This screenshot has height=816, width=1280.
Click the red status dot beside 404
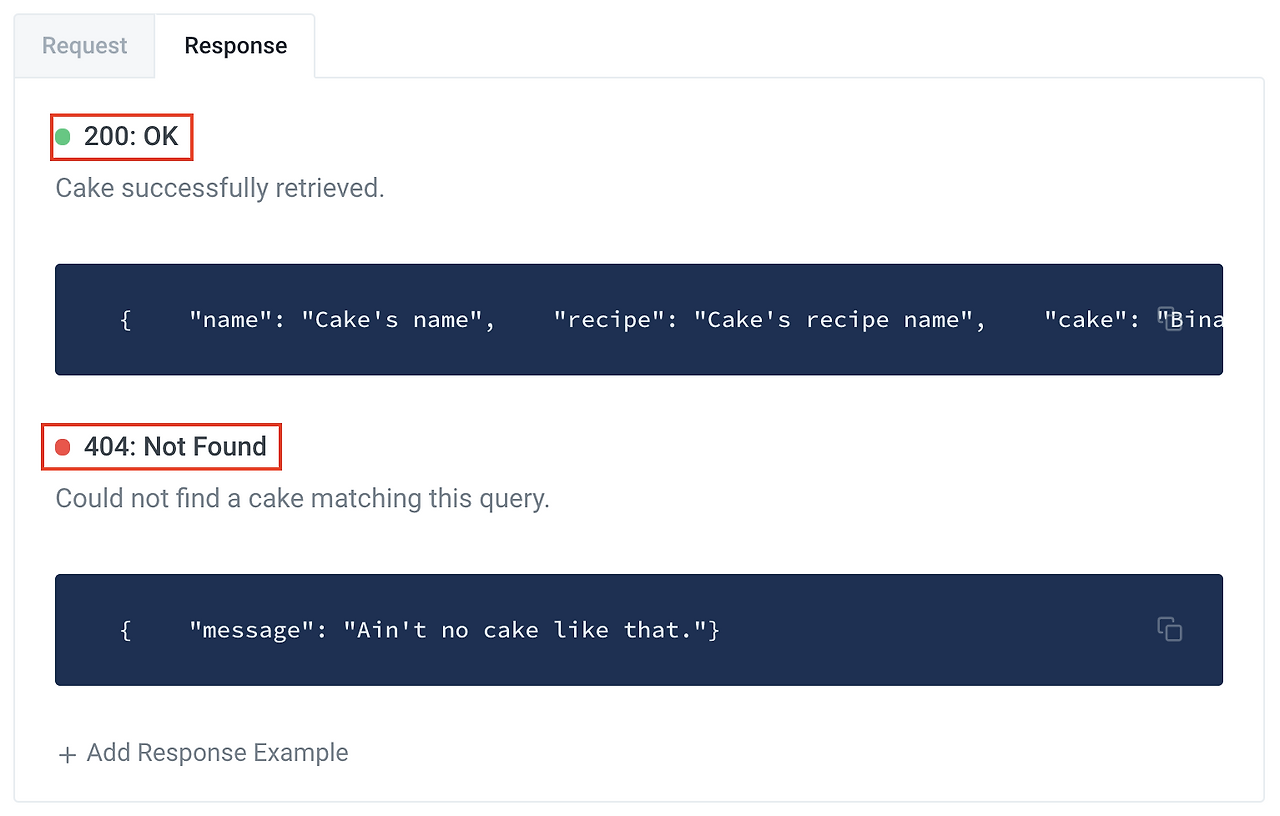click(x=63, y=447)
